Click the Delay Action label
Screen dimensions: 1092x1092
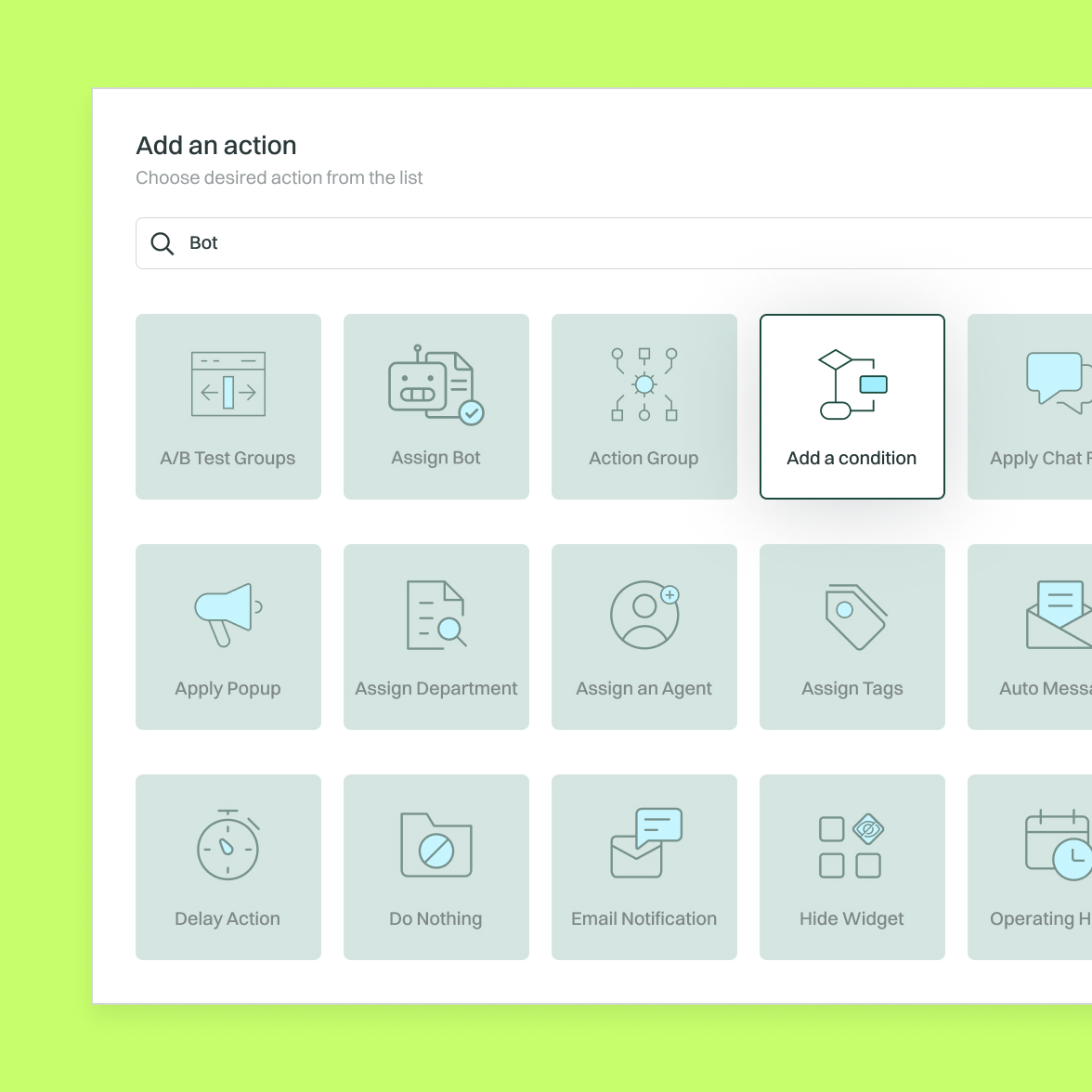[x=227, y=918]
